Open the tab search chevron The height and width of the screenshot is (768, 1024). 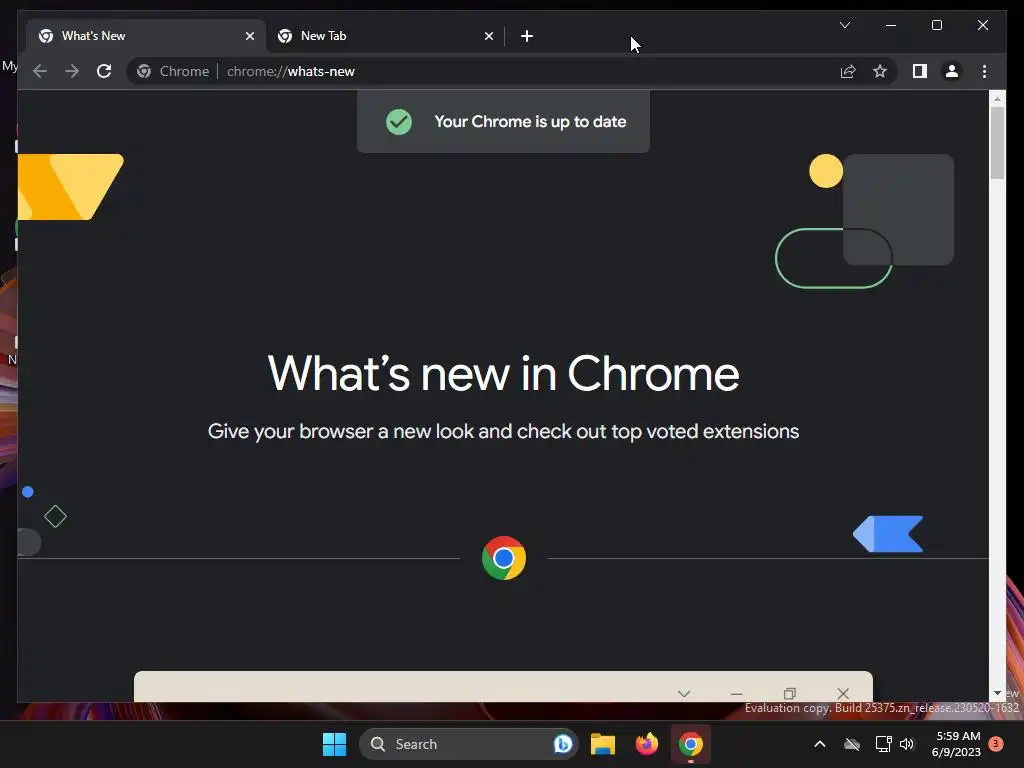pos(844,25)
